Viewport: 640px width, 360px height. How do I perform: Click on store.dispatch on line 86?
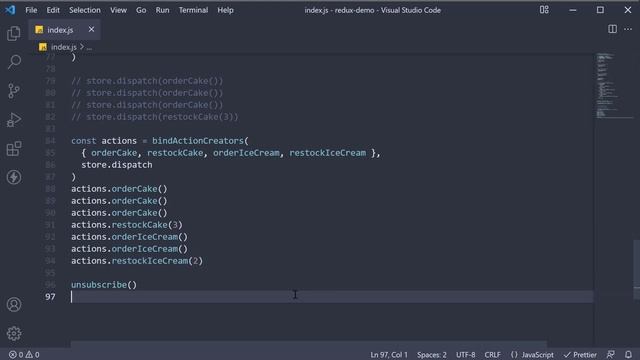click(x=116, y=164)
